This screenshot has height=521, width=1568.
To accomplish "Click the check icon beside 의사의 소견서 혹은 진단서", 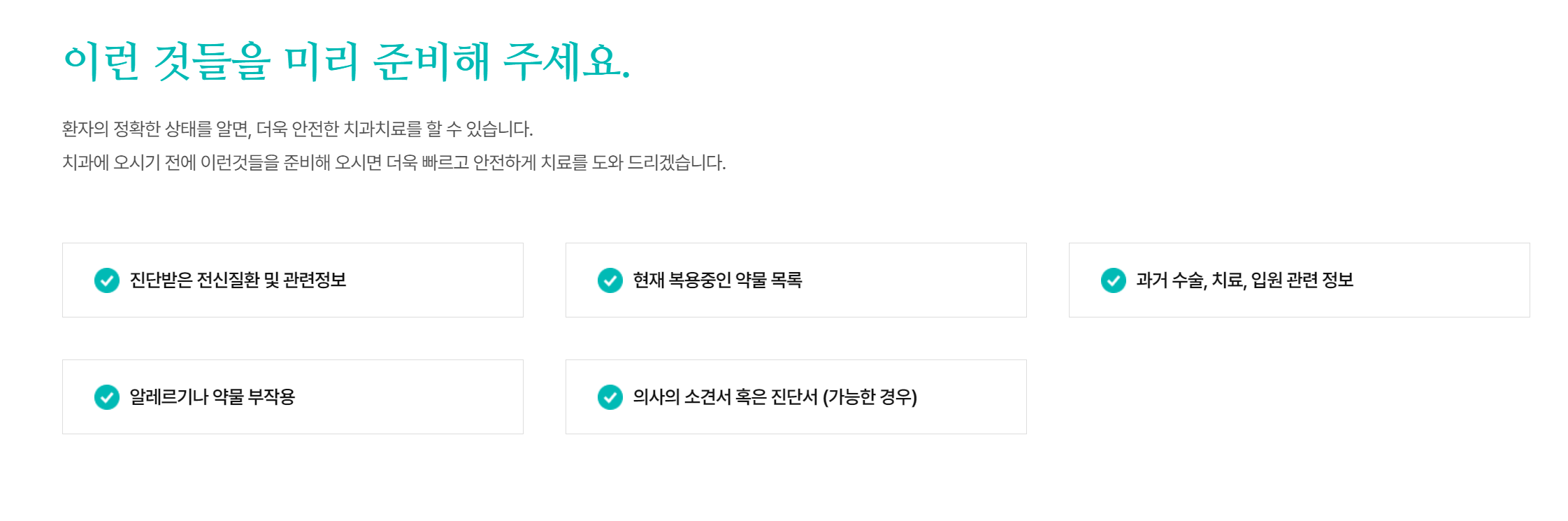I will click(610, 397).
